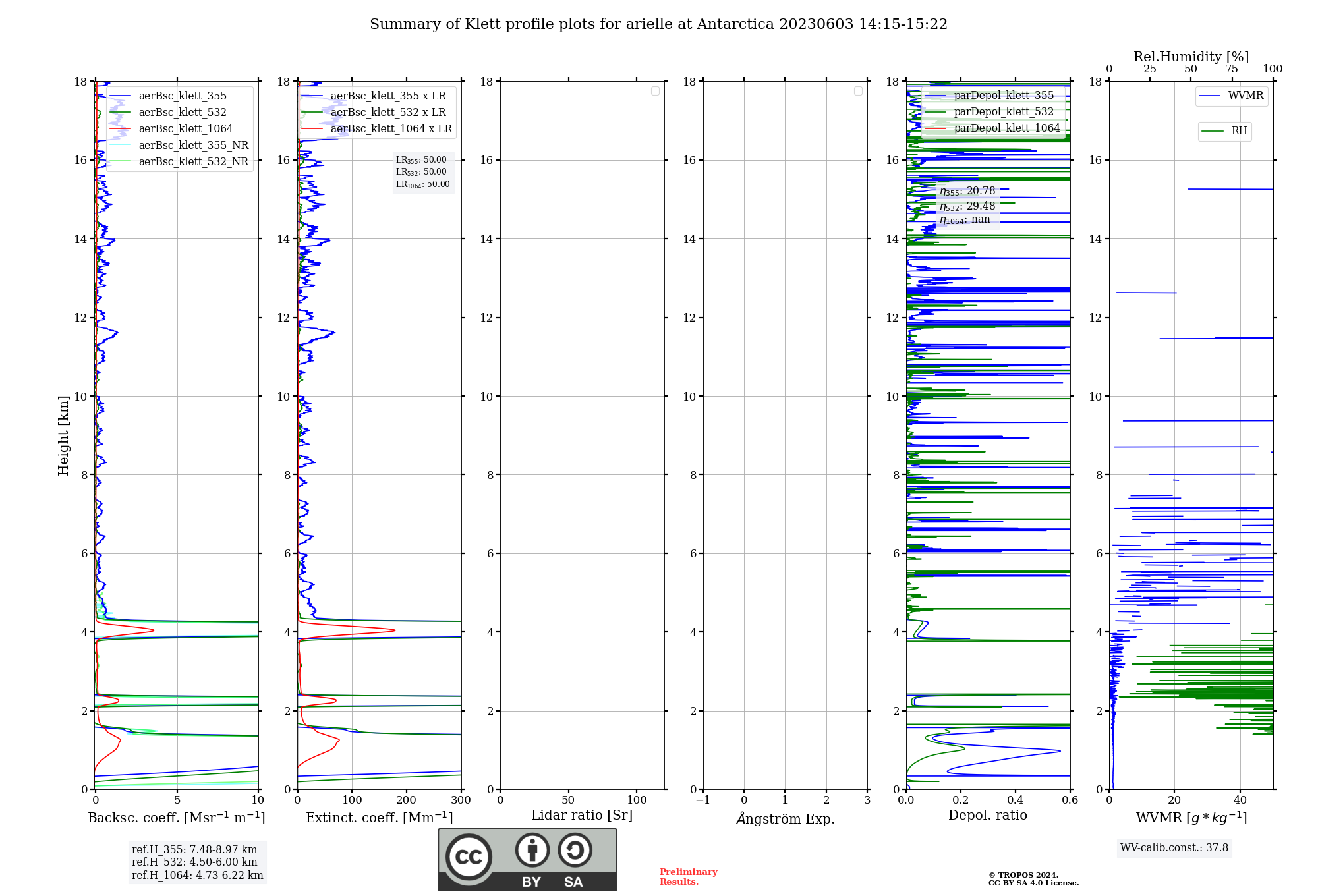Click the LR355: 50.00 annotation

tap(421, 160)
